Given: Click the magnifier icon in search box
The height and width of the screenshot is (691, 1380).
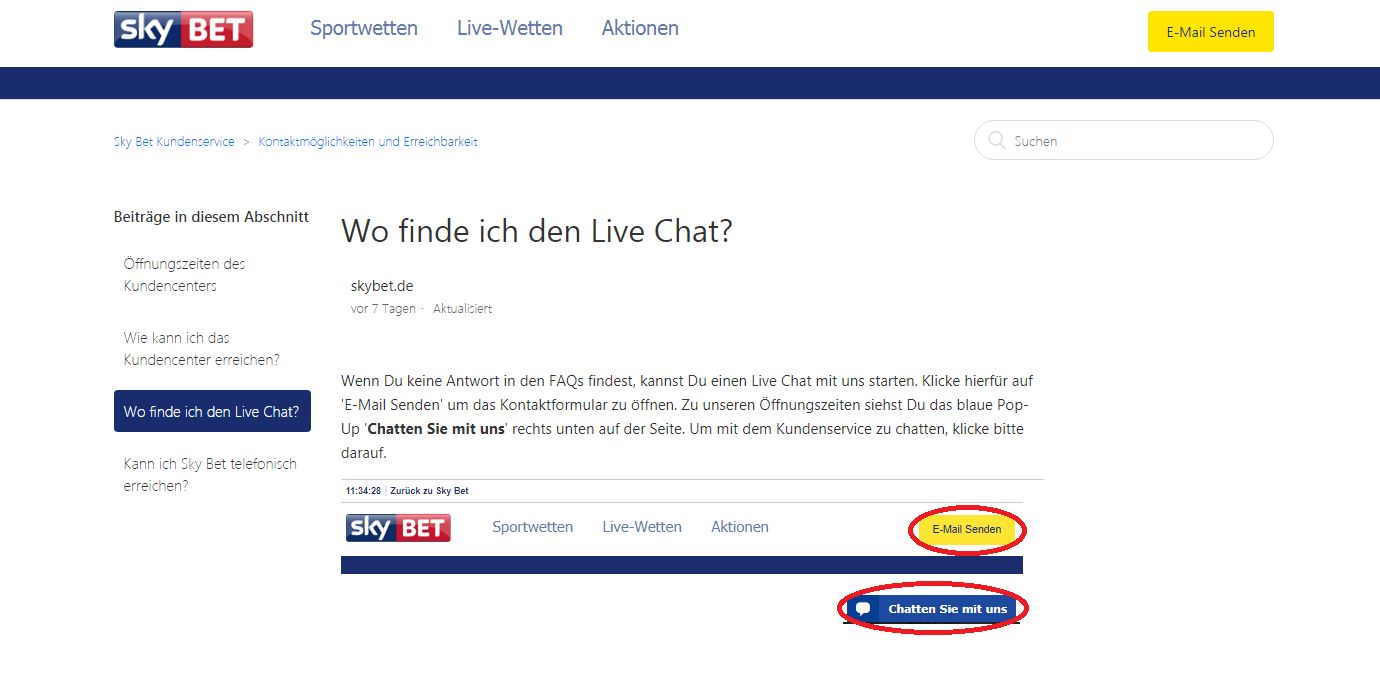Looking at the screenshot, I should pos(996,141).
